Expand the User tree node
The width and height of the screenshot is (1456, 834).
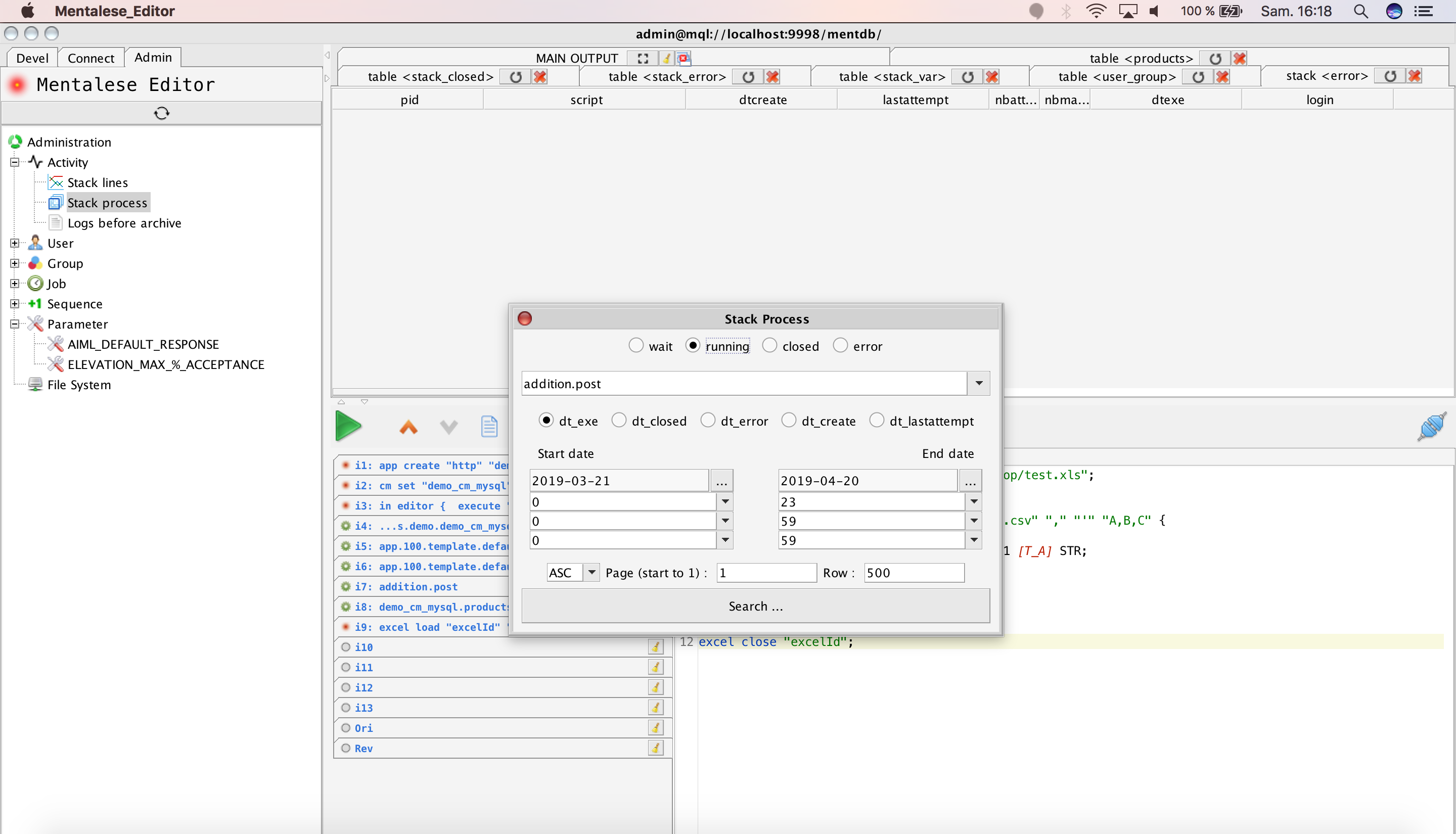14,243
